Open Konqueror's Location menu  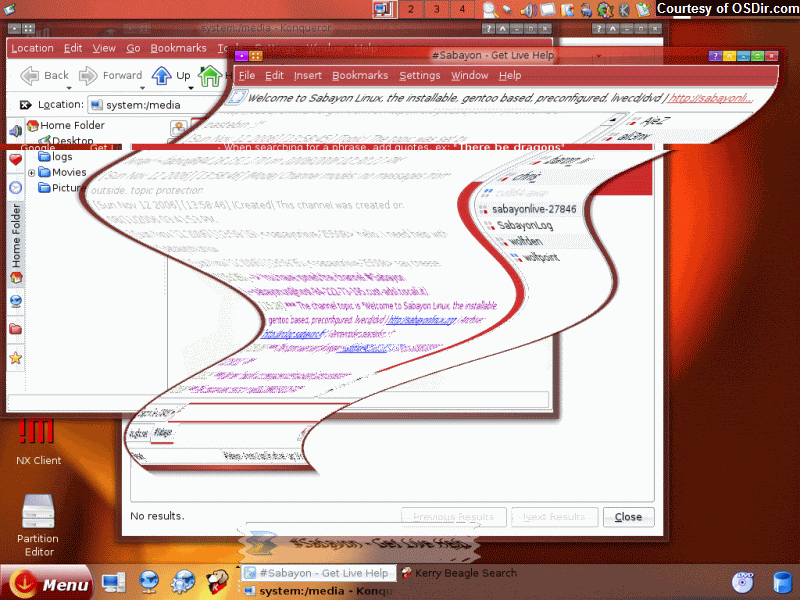pyautogui.click(x=32, y=48)
